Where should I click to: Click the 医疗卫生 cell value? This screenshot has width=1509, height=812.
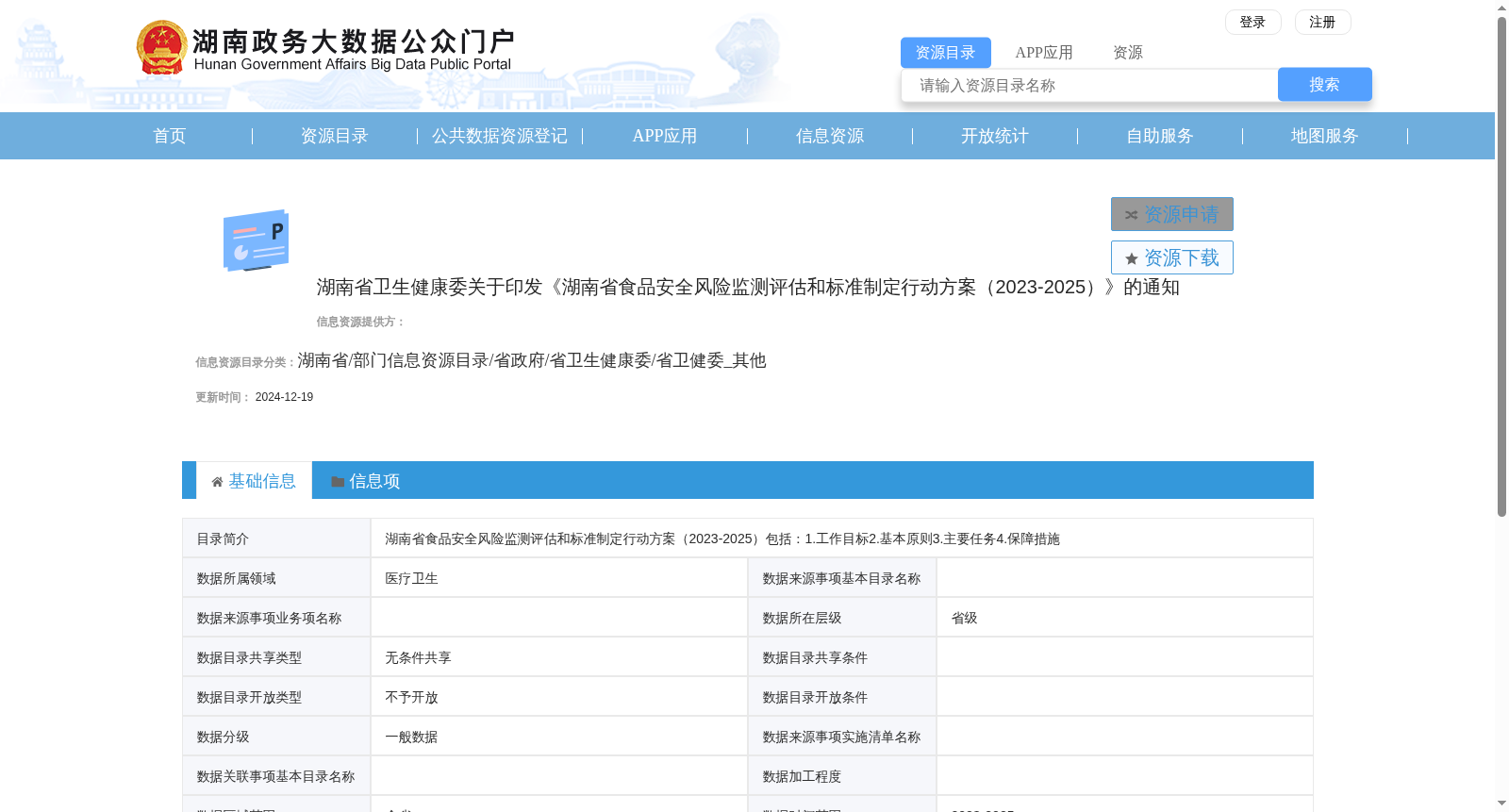tap(411, 578)
